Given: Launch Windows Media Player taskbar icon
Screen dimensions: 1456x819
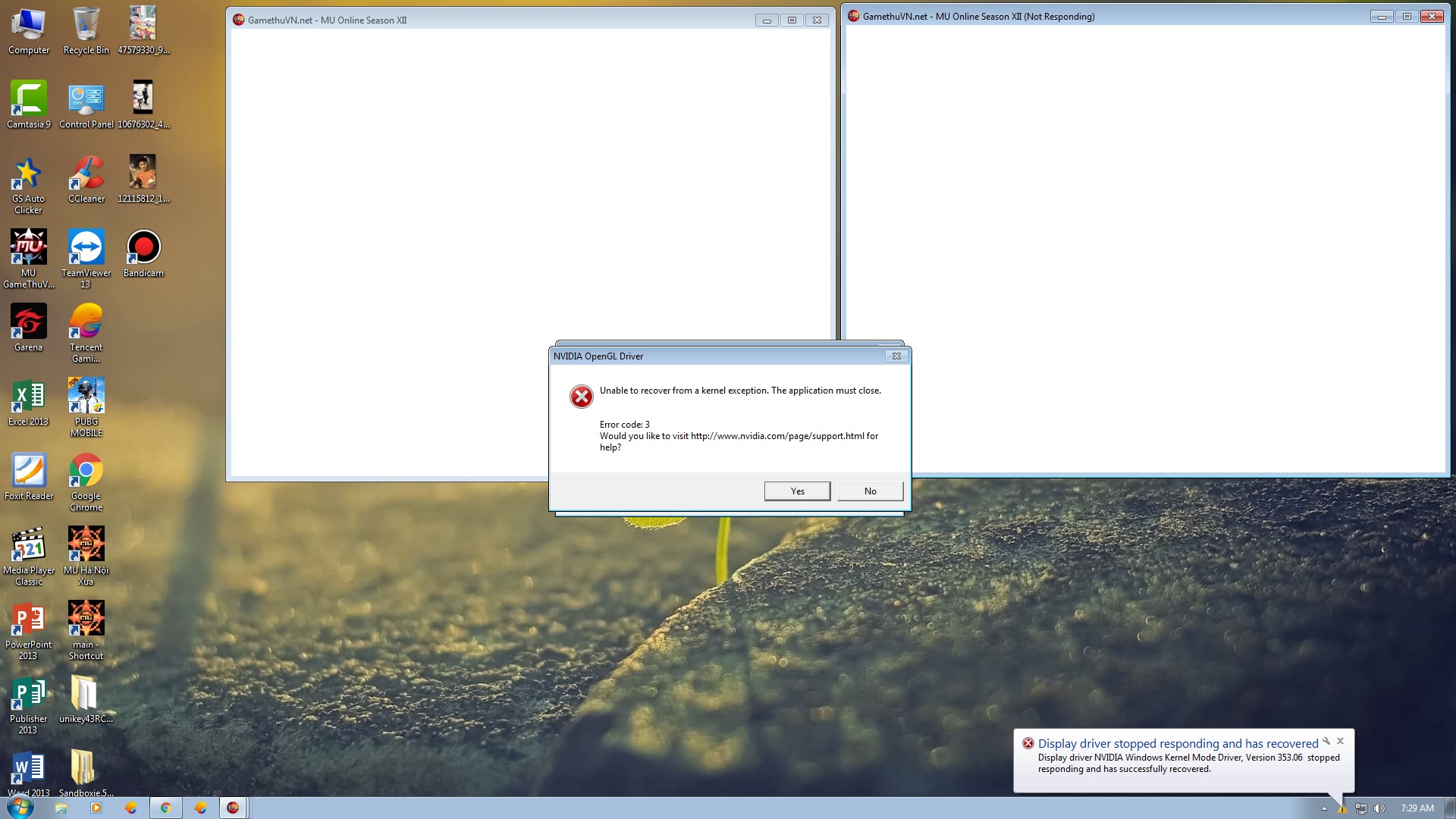Looking at the screenshot, I should pos(96,808).
